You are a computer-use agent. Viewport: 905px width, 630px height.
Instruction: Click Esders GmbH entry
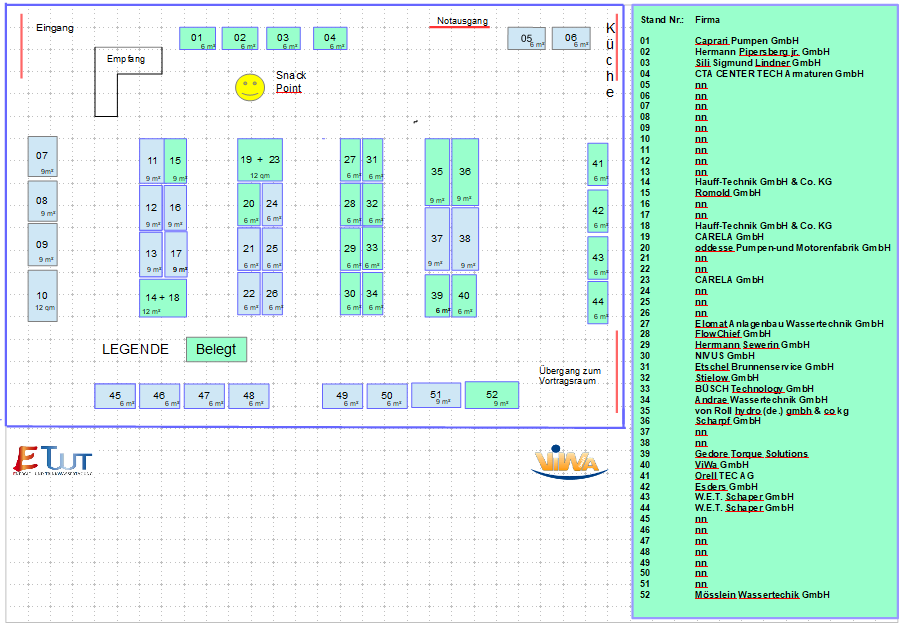(x=726, y=487)
